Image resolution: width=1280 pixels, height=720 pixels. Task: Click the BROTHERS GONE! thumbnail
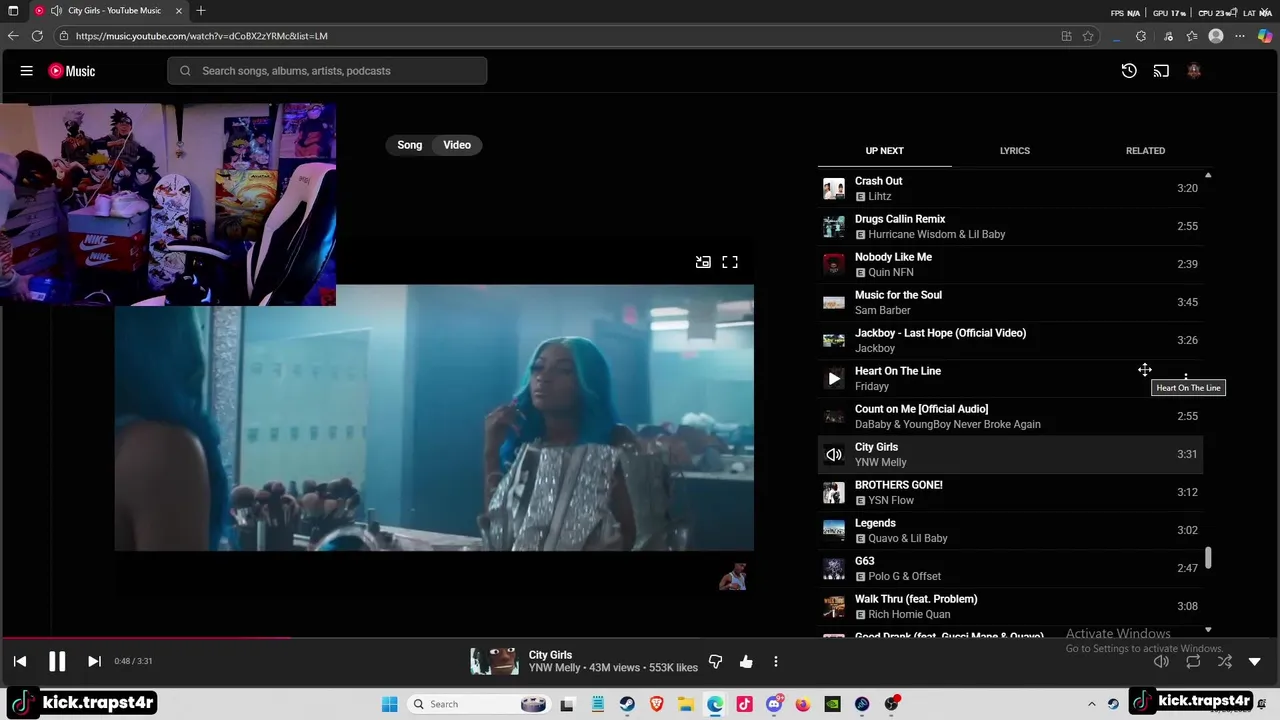[x=834, y=492]
